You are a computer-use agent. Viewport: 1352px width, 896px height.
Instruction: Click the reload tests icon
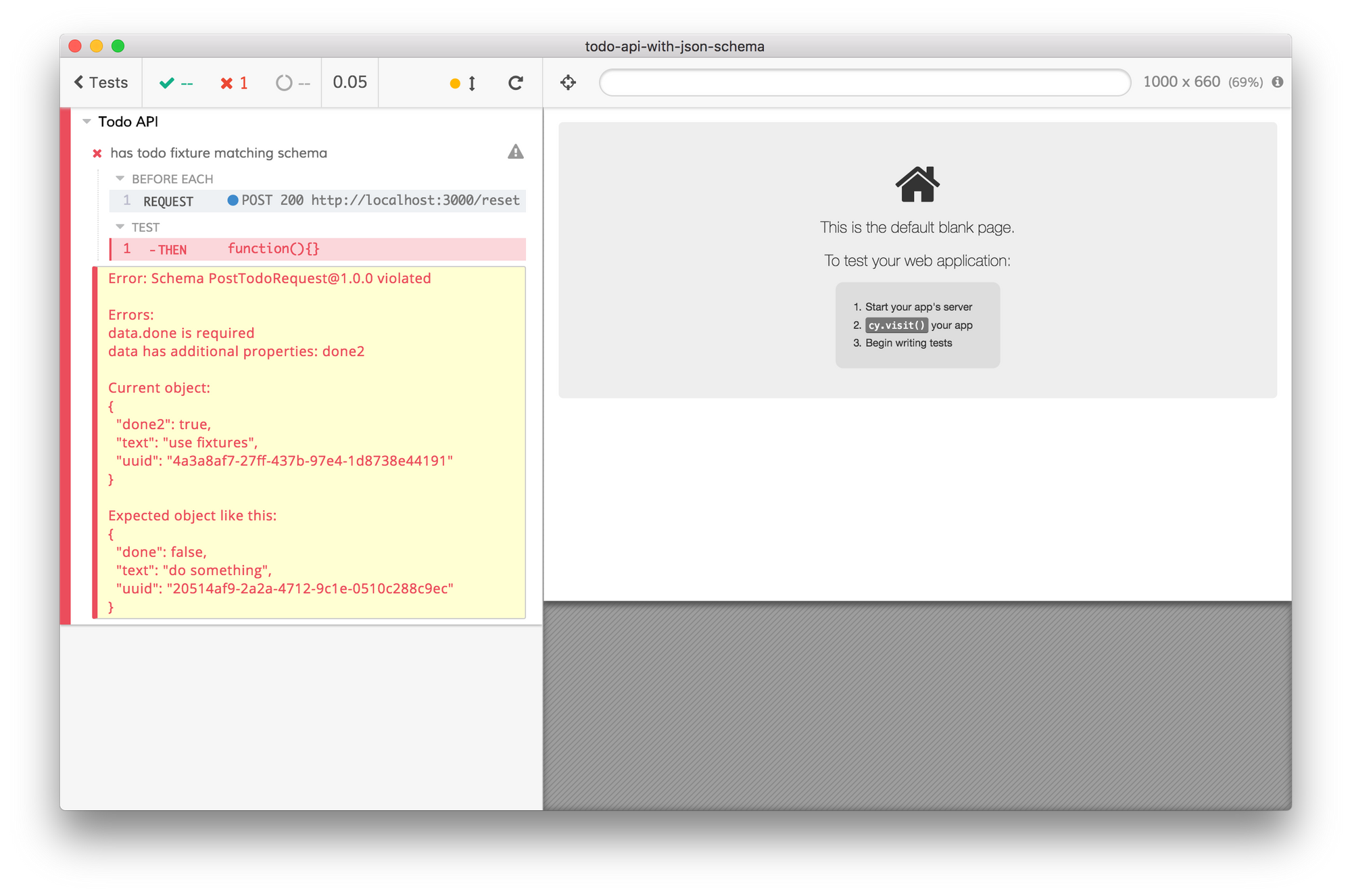tap(515, 82)
